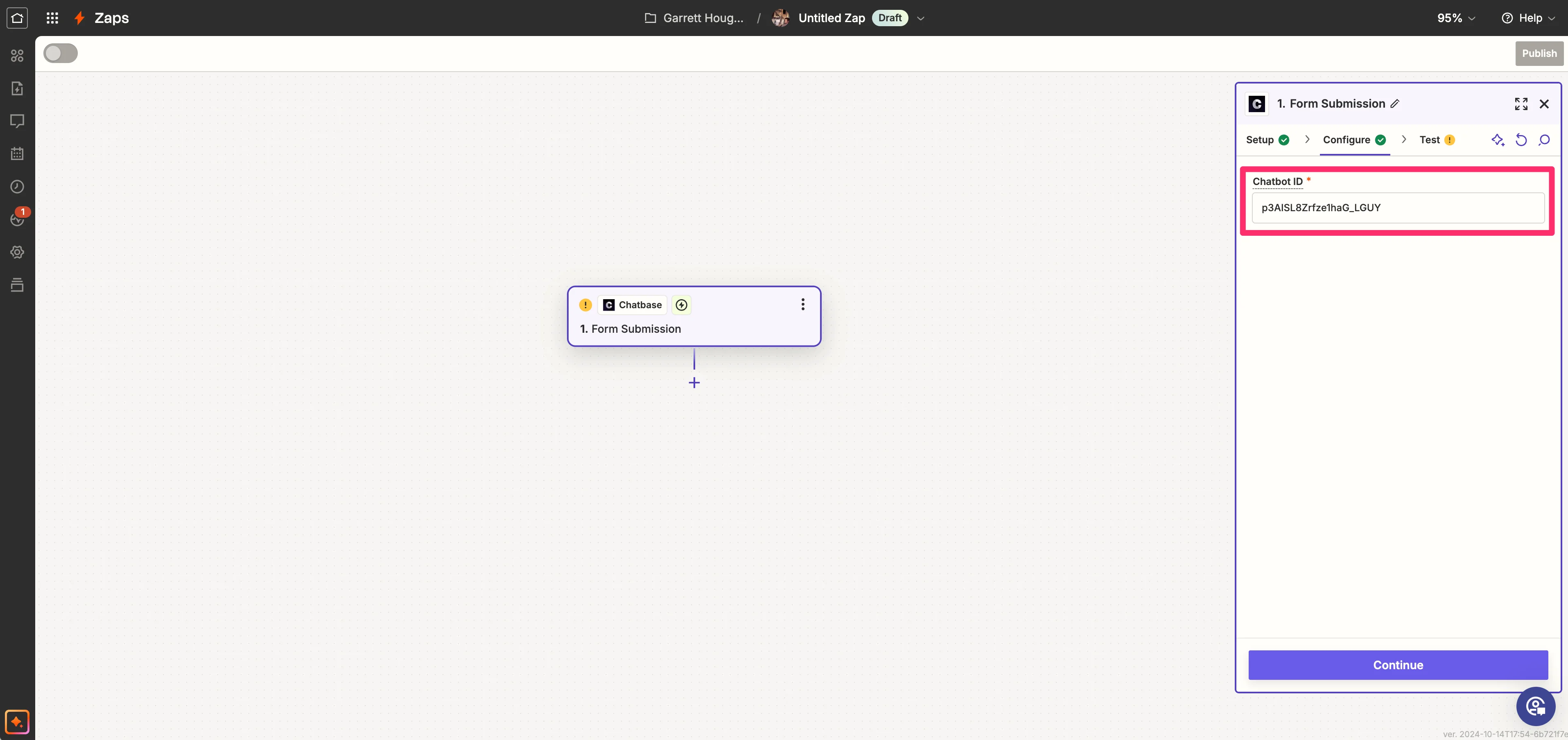Open the Untitled Zap Draft dropdown chevron

921,18
